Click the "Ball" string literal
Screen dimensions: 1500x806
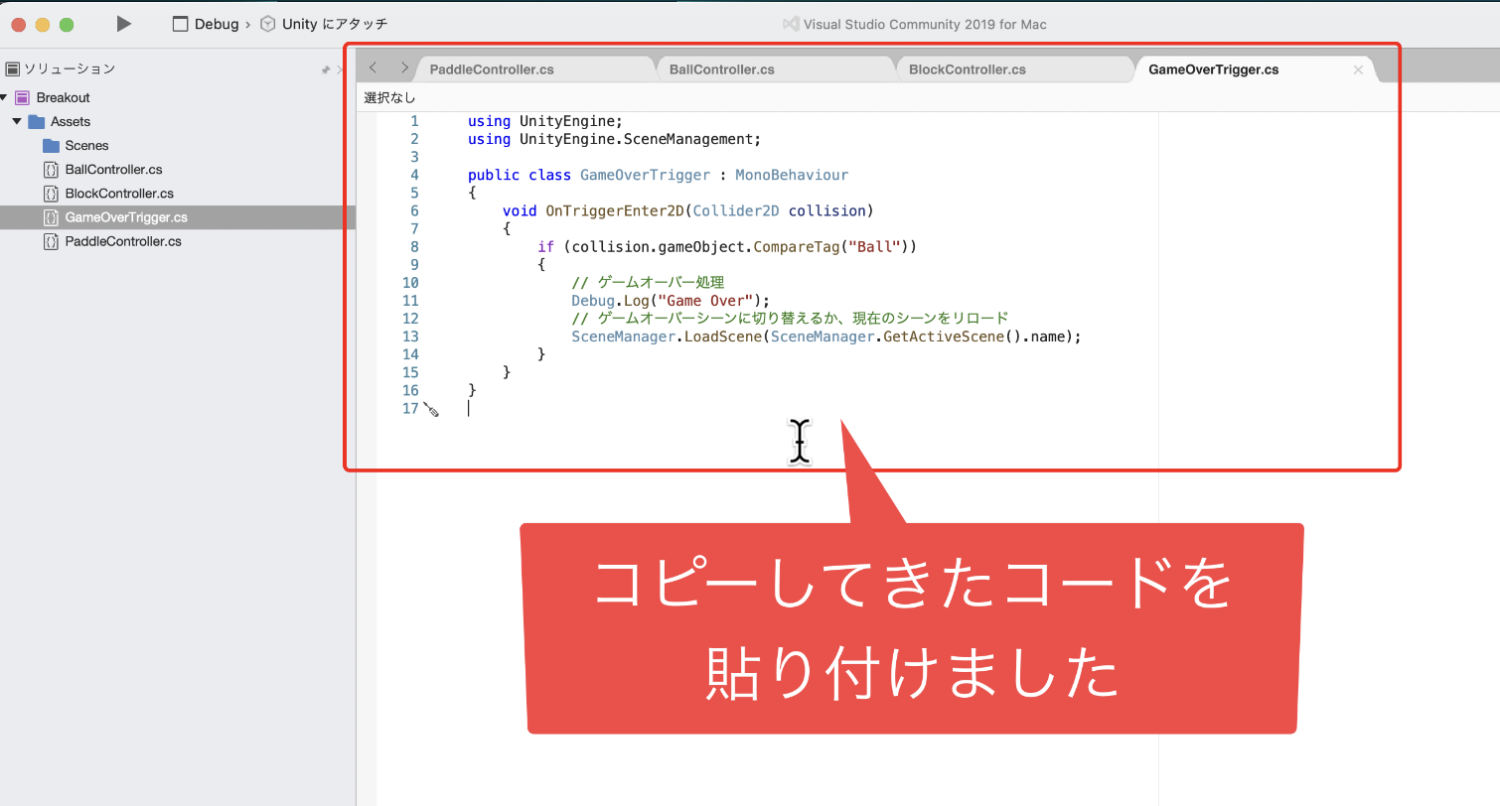pos(877,247)
